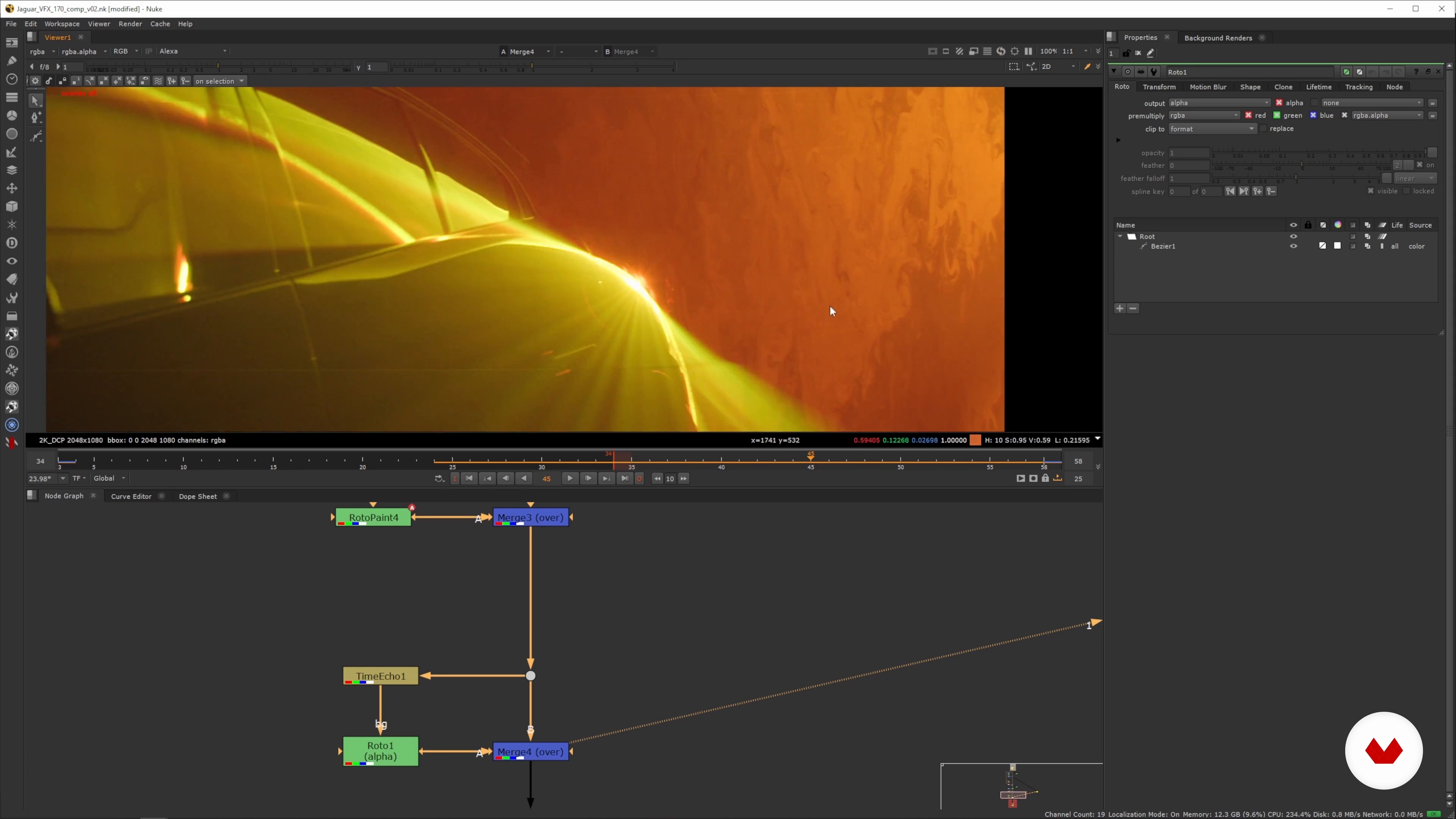The width and height of the screenshot is (1456, 819).
Task: Click the pencil edit icon in Properties toolbar
Action: [1150, 53]
